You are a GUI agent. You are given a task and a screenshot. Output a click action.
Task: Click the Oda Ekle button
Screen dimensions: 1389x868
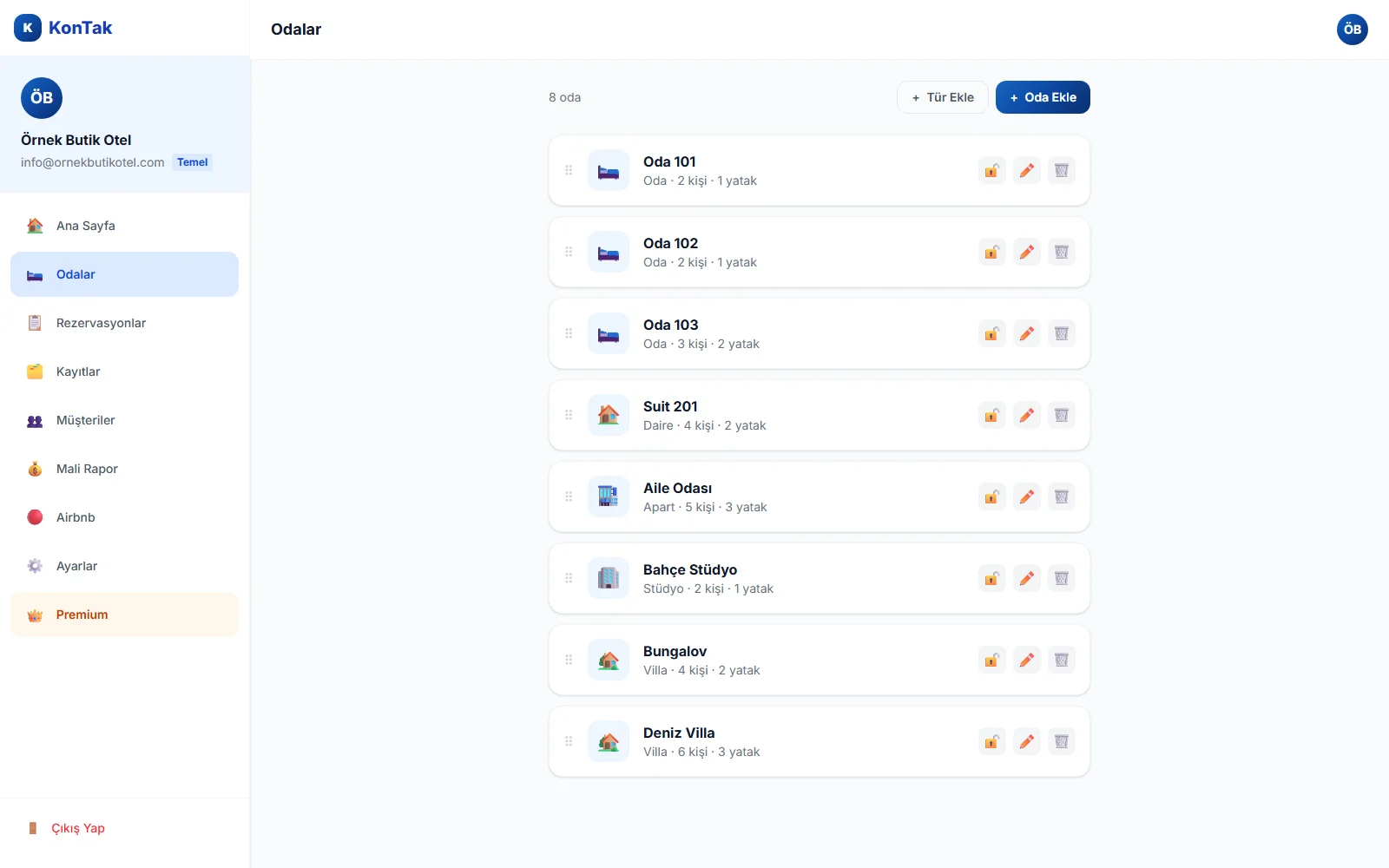tap(1043, 97)
